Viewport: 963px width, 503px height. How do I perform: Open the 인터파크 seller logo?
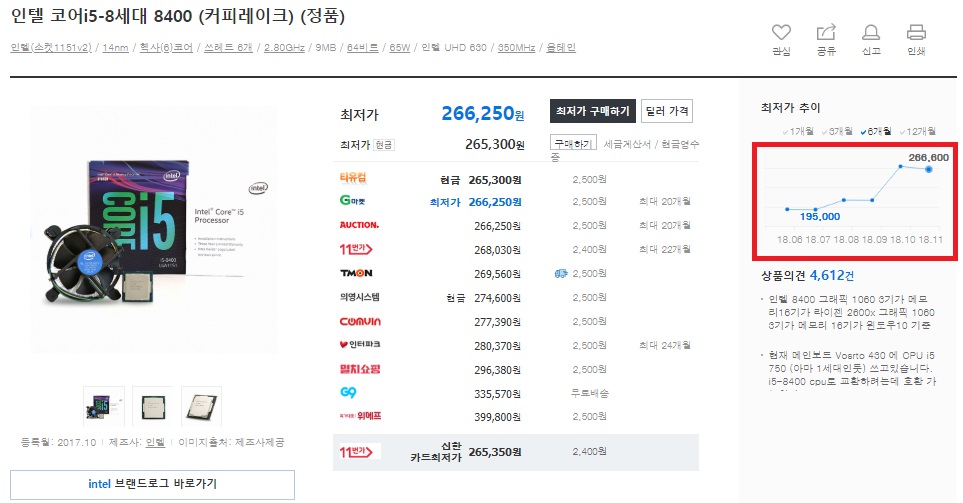[360, 345]
